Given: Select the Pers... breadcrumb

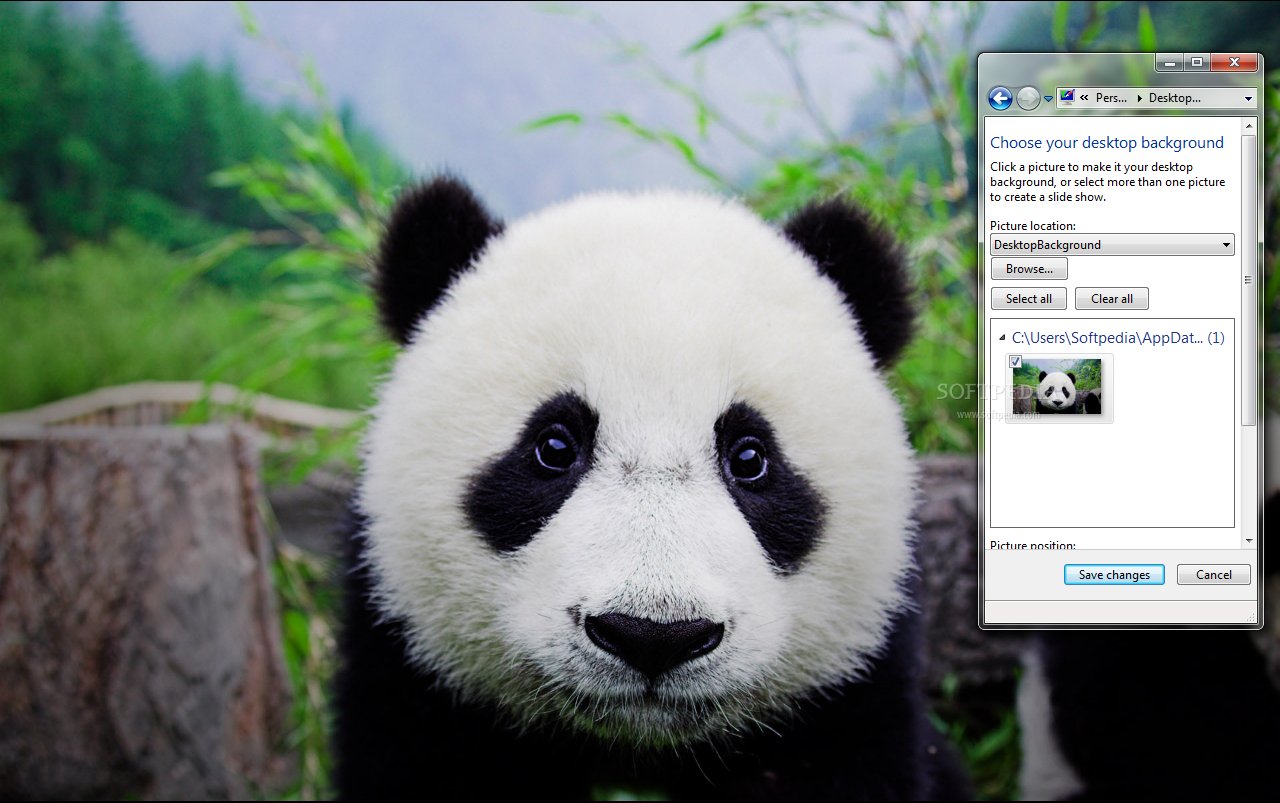Looking at the screenshot, I should [1111, 98].
